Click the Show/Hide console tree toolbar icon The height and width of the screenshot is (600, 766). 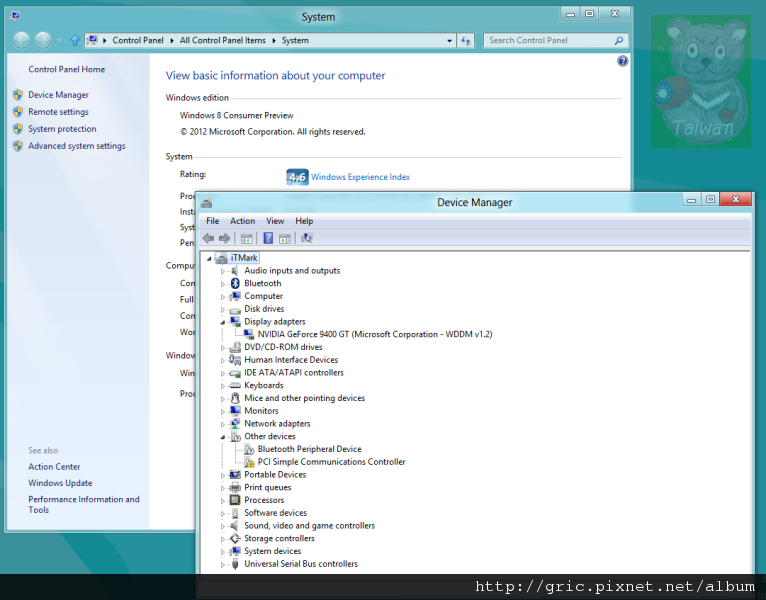246,238
